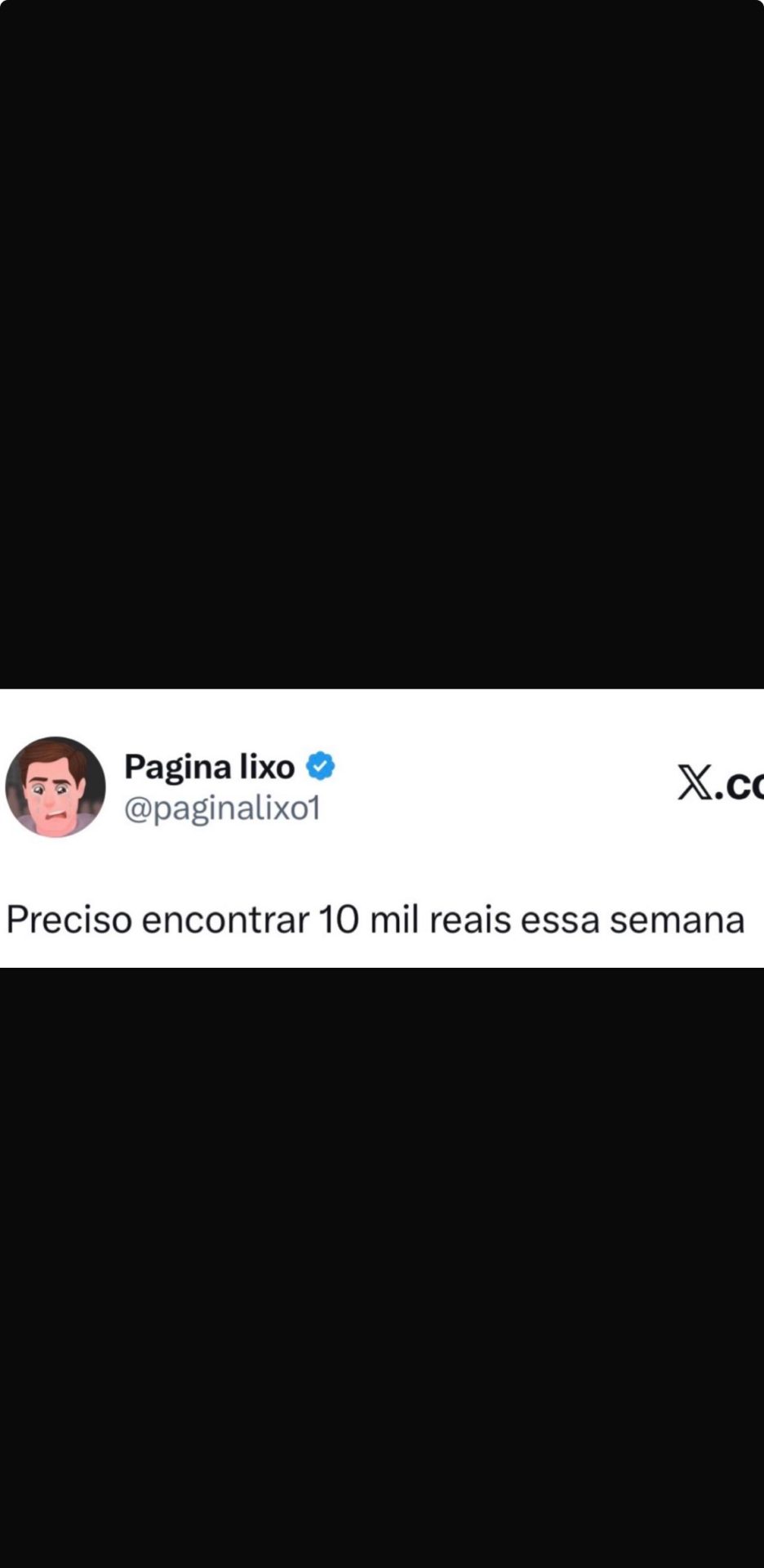Viewport: 764px width, 1568px height.
Task: Tap the black area below the tweet
Action: (x=382, y=1266)
